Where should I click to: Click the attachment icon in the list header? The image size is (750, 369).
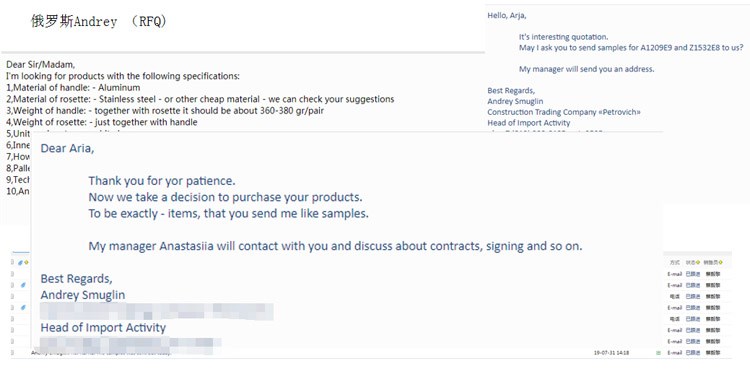[x=20, y=262]
